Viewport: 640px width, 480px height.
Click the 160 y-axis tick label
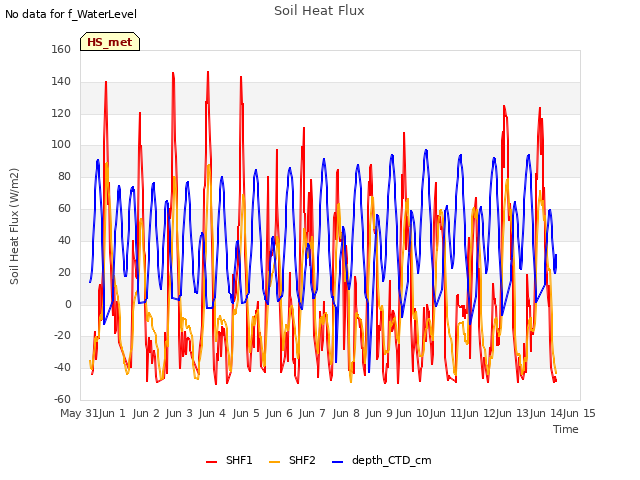pyautogui.click(x=61, y=49)
